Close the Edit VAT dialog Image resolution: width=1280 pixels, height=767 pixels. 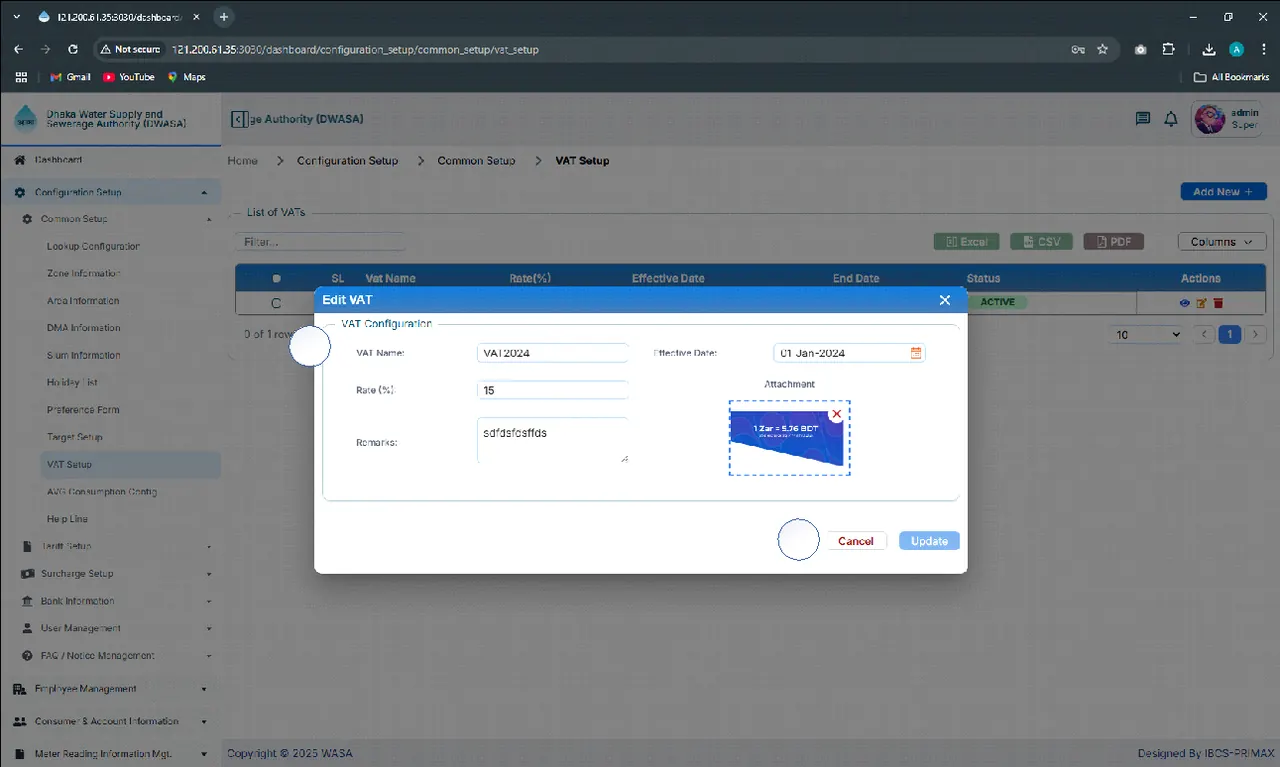click(945, 300)
